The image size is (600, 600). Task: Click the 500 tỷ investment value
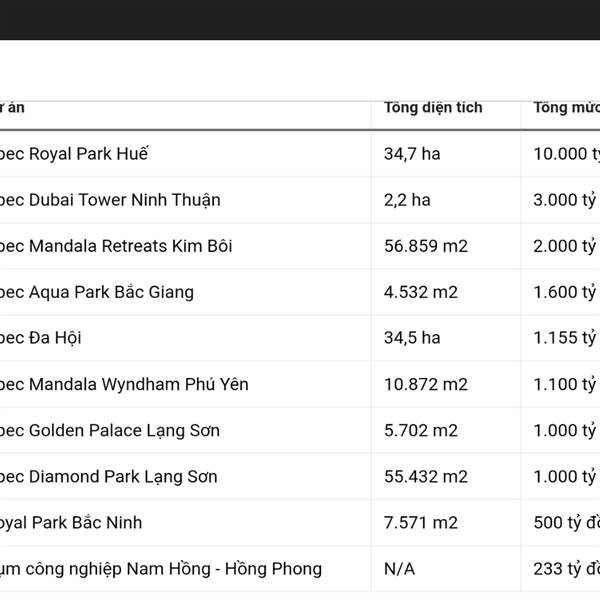(566, 523)
